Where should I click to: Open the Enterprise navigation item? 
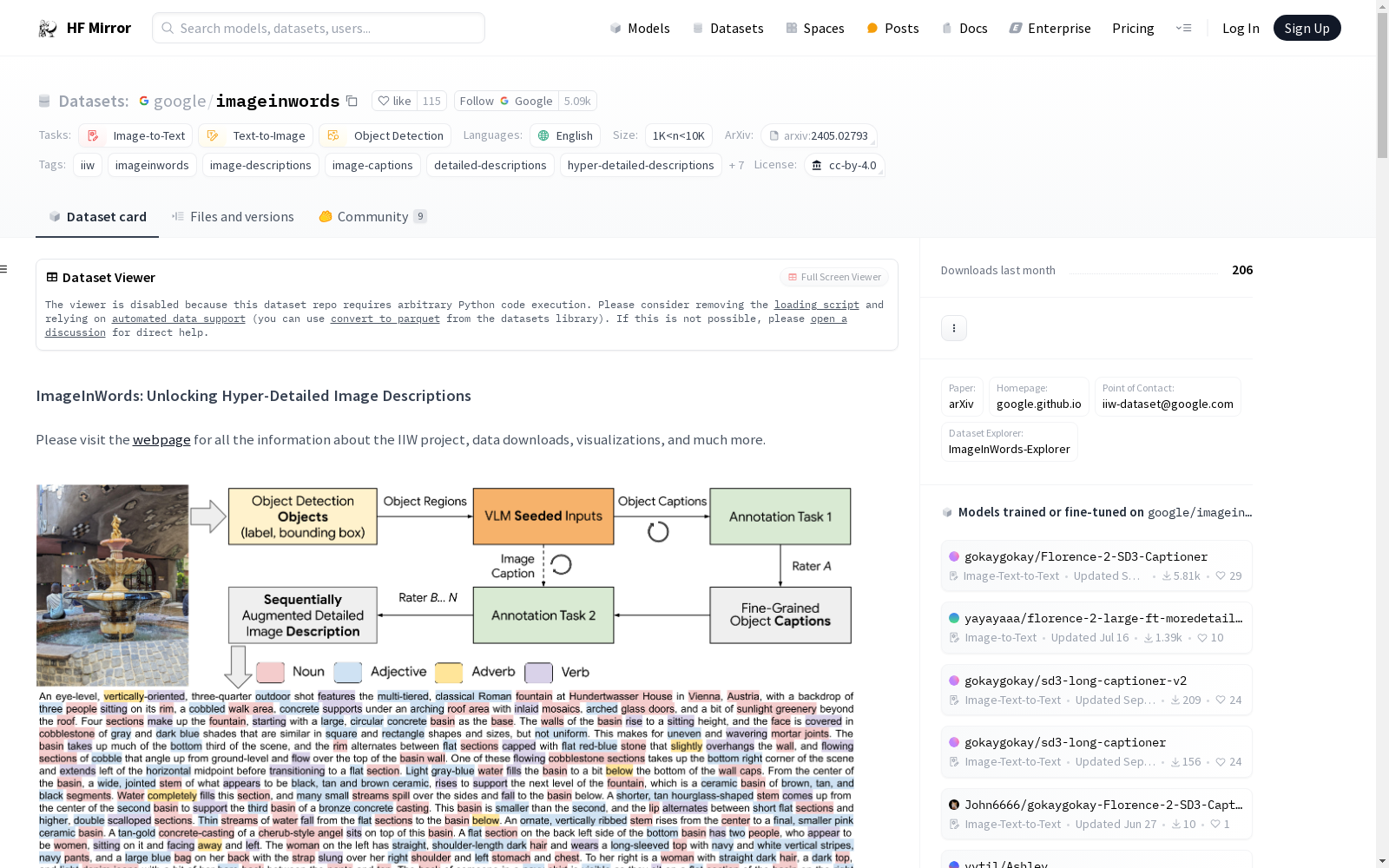[x=1050, y=28]
